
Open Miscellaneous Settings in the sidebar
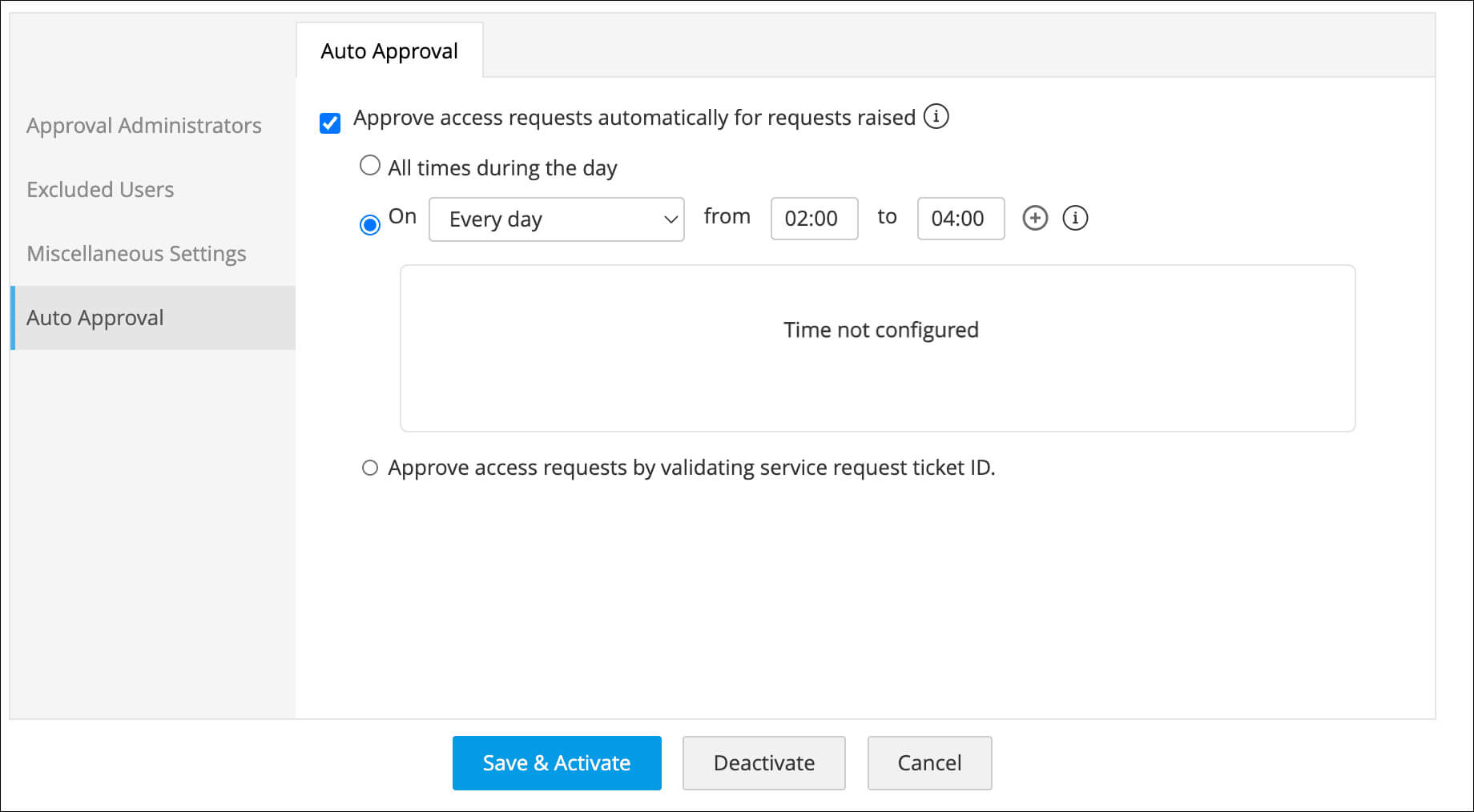[x=136, y=254]
